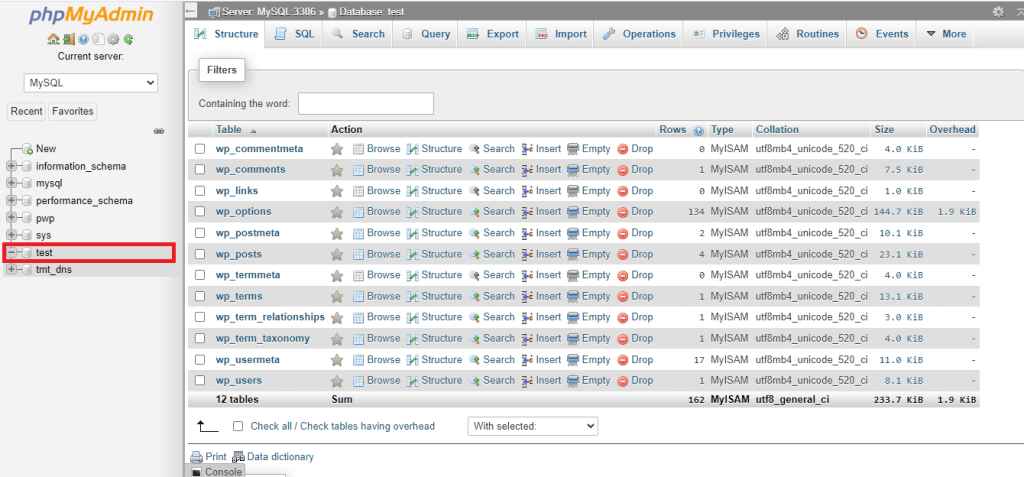Open the documentation help icon in sidebar
The height and width of the screenshot is (477, 1024).
[x=83, y=39]
